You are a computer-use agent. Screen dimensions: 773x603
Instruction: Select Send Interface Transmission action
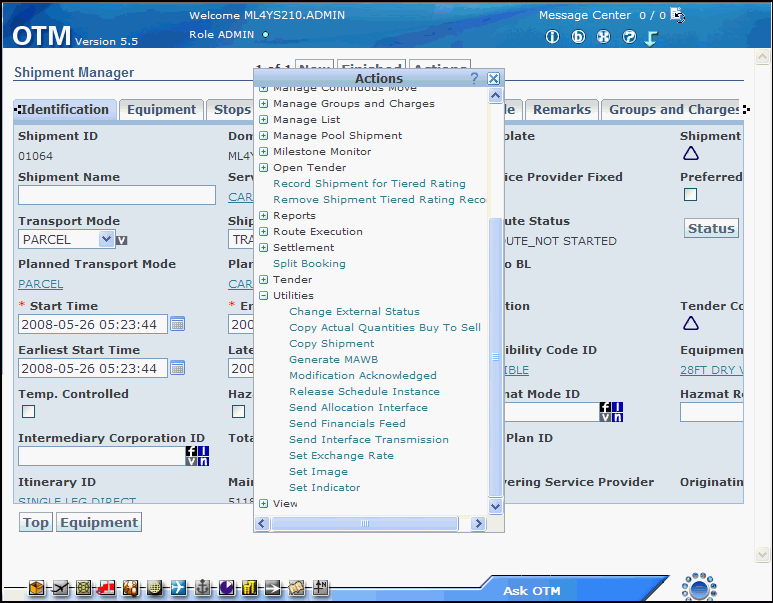point(369,439)
